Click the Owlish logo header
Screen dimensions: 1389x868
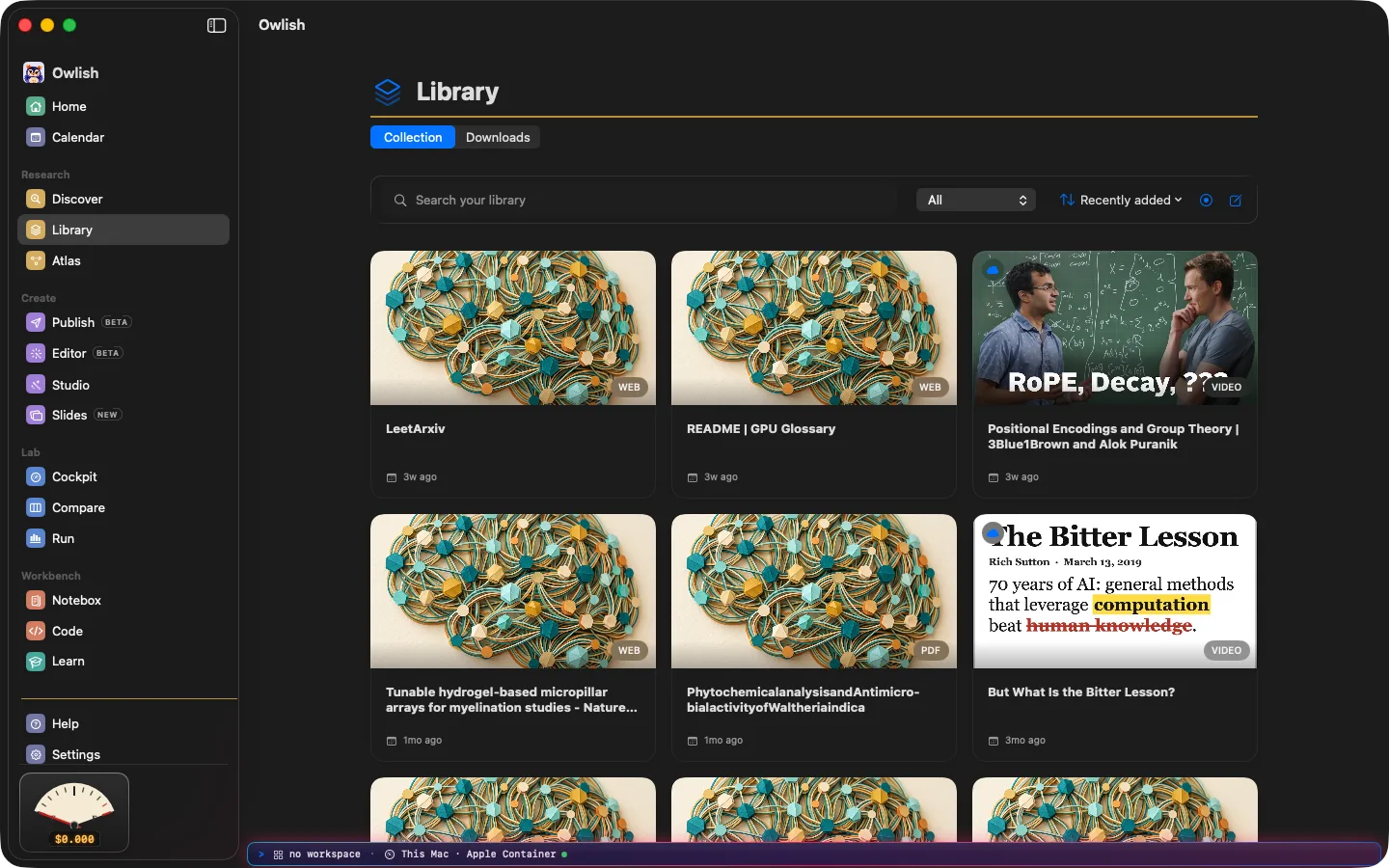click(x=61, y=72)
